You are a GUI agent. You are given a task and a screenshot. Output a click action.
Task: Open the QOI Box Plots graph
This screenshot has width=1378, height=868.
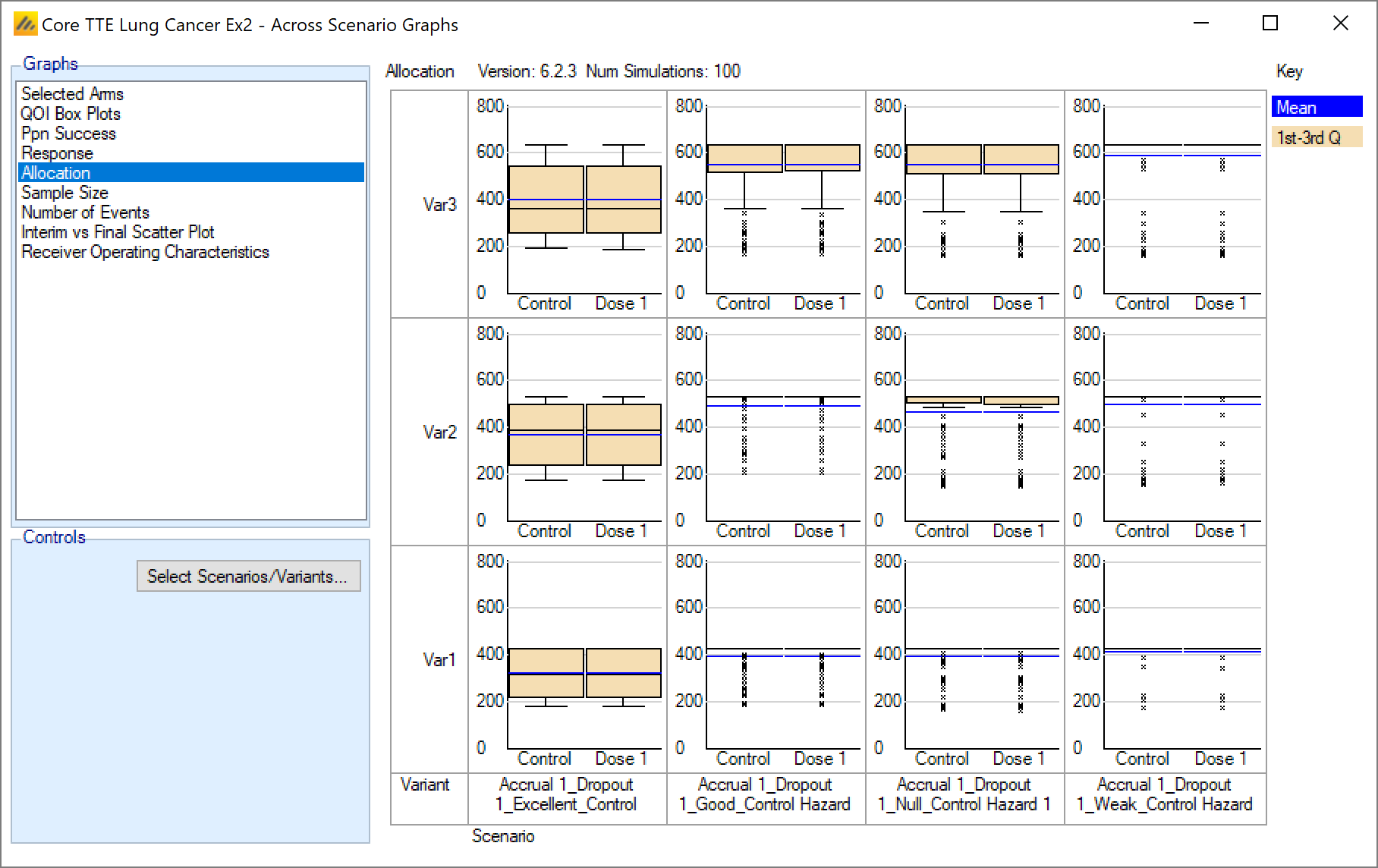(x=71, y=114)
